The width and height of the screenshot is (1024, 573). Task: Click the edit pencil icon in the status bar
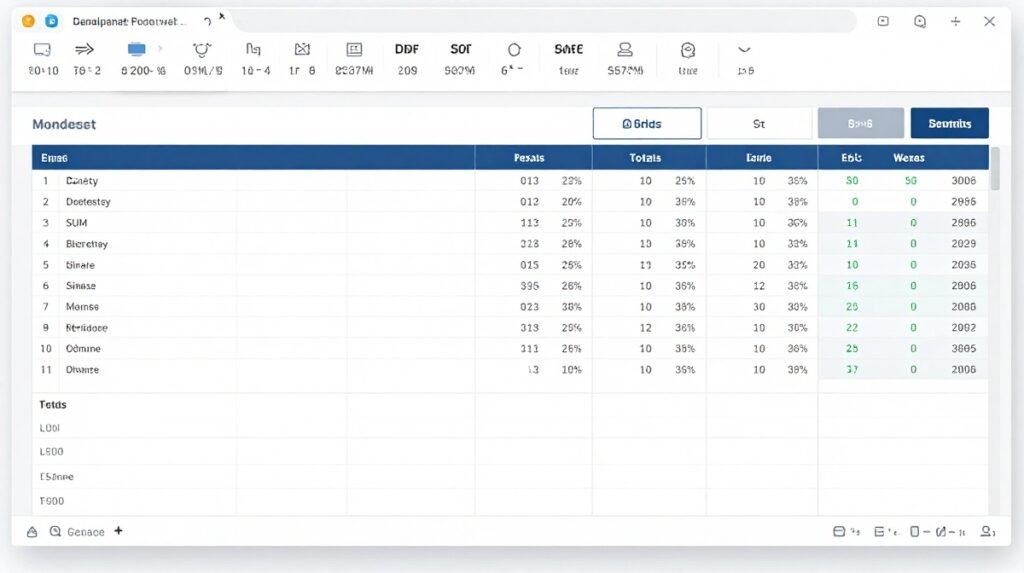(x=941, y=532)
